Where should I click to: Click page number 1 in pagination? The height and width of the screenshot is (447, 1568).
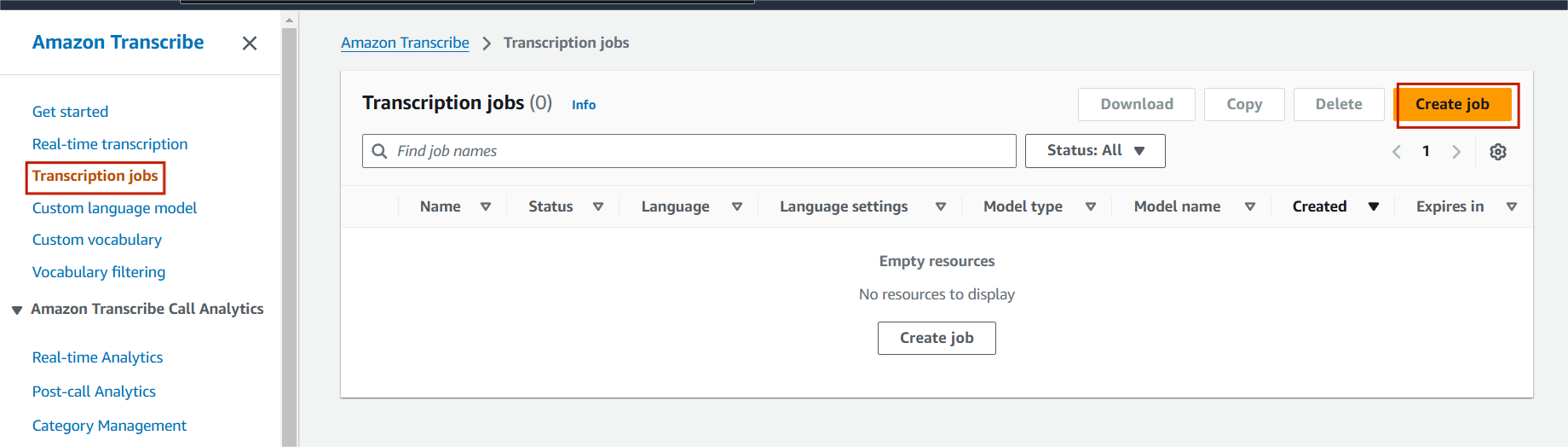click(x=1426, y=152)
